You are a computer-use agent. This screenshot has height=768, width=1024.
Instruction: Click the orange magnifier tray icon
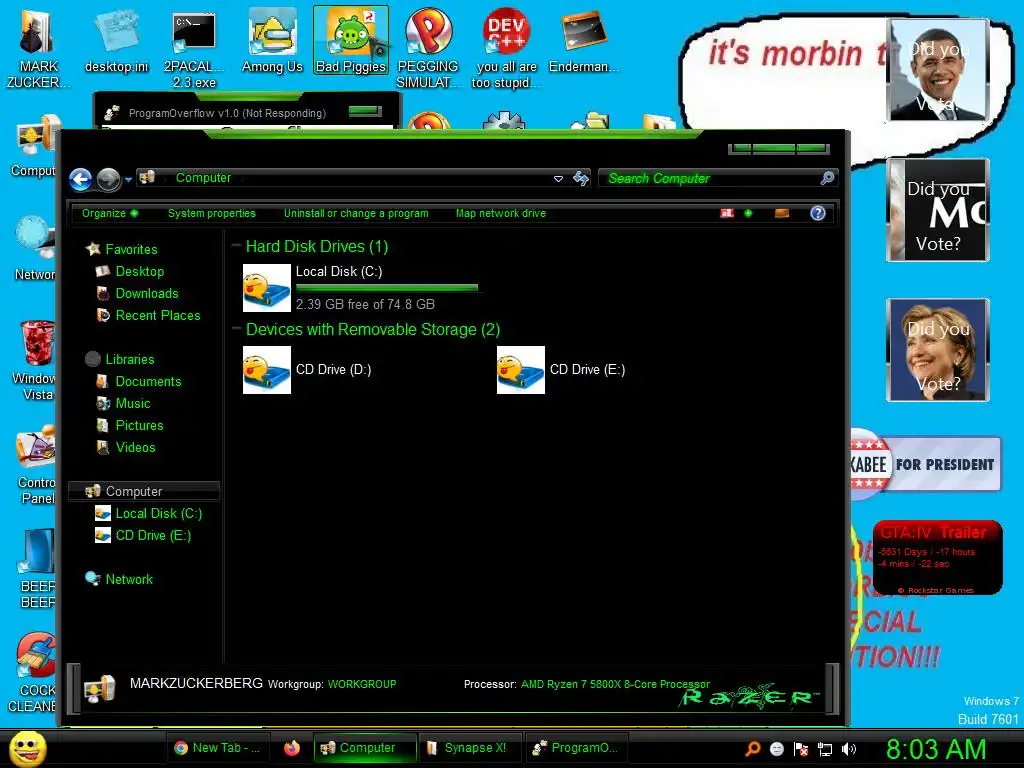pyautogui.click(x=752, y=748)
